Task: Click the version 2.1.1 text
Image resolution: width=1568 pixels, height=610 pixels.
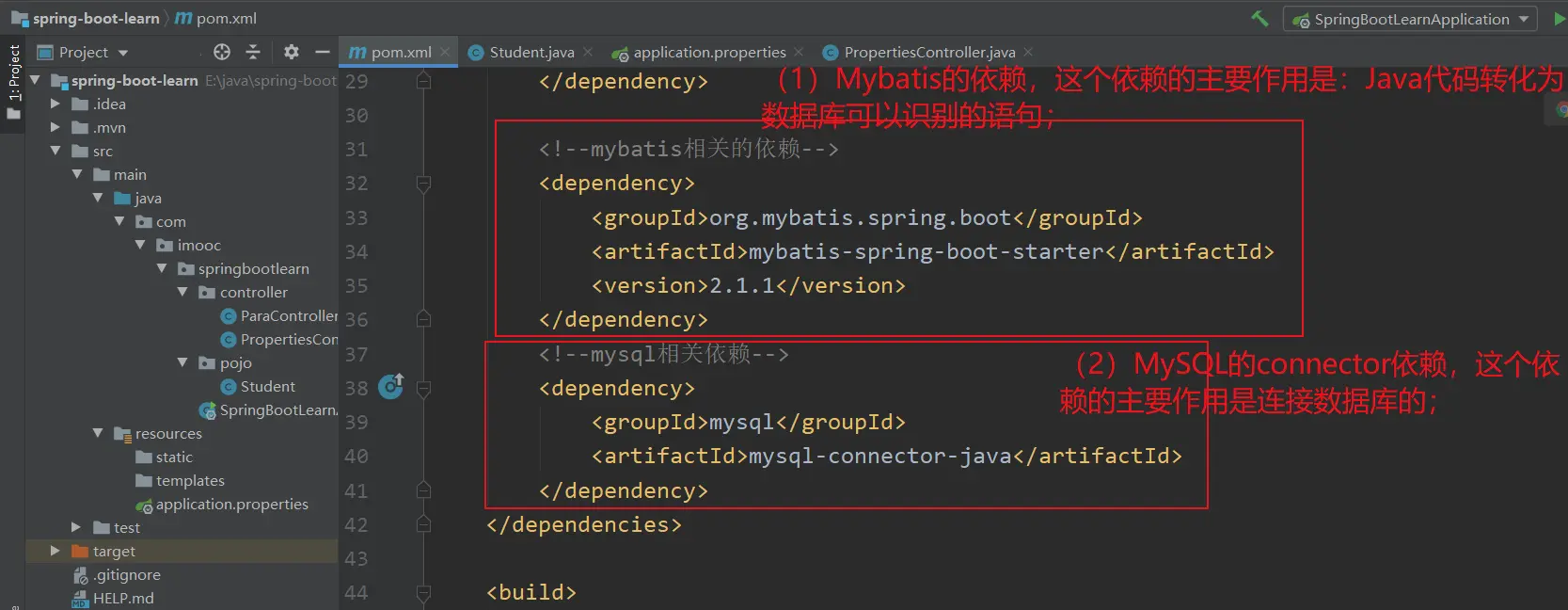Action: [743, 285]
